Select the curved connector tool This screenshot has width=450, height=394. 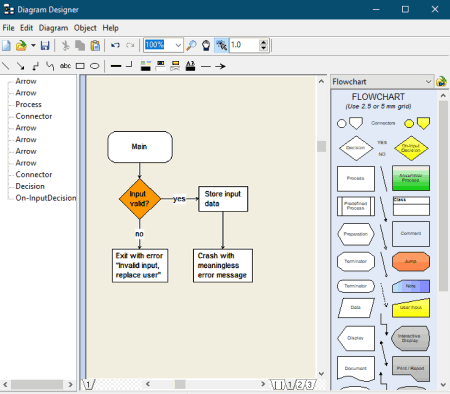50,66
